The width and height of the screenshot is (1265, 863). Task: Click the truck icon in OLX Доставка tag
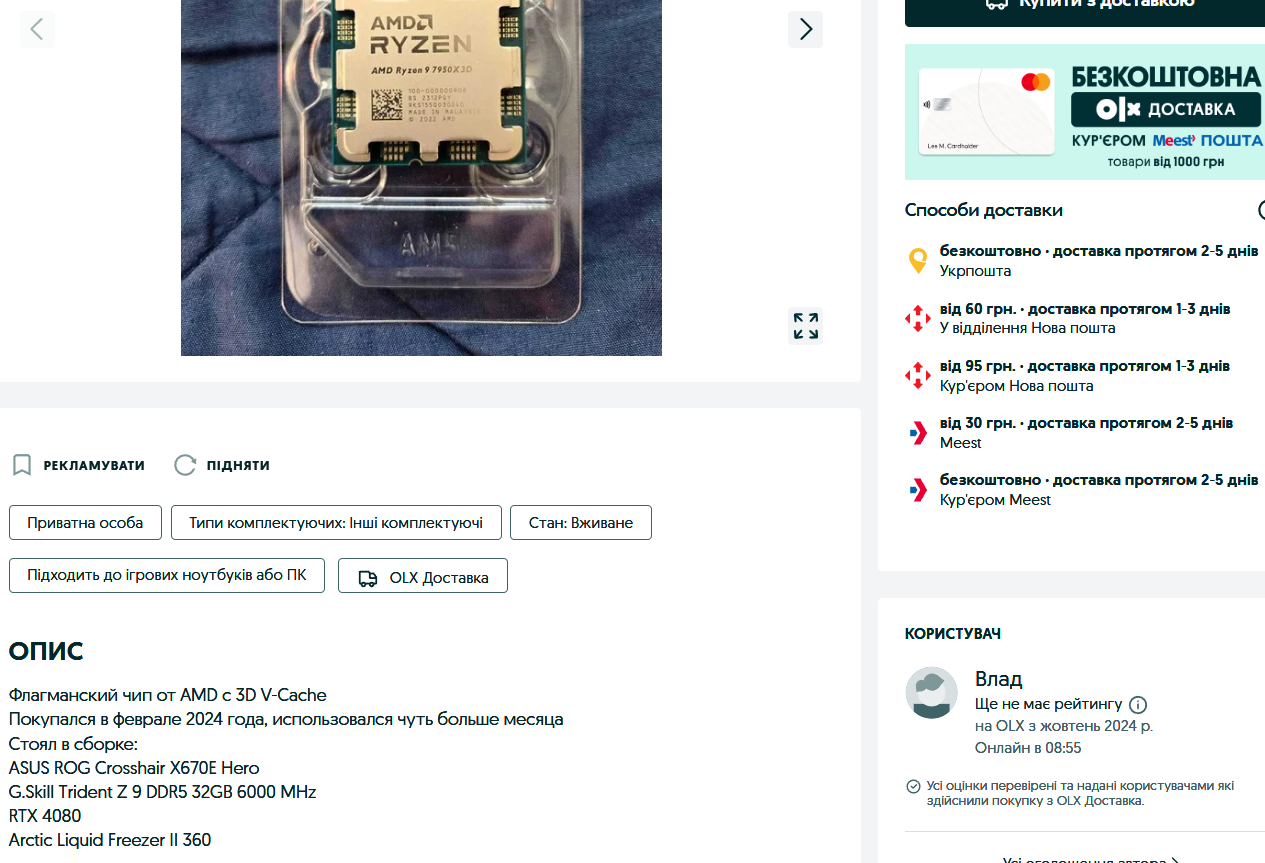tap(368, 578)
